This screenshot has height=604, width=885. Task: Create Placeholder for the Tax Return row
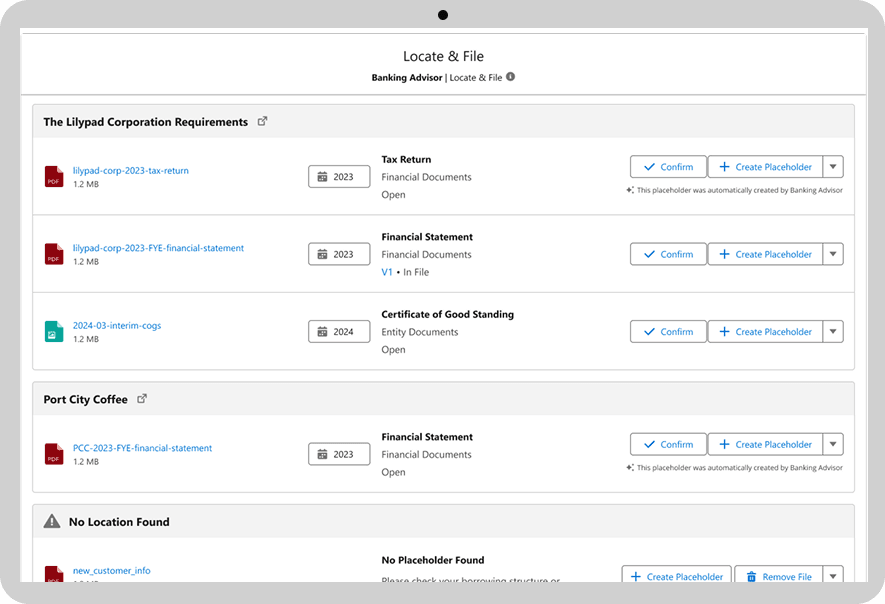click(x=765, y=167)
